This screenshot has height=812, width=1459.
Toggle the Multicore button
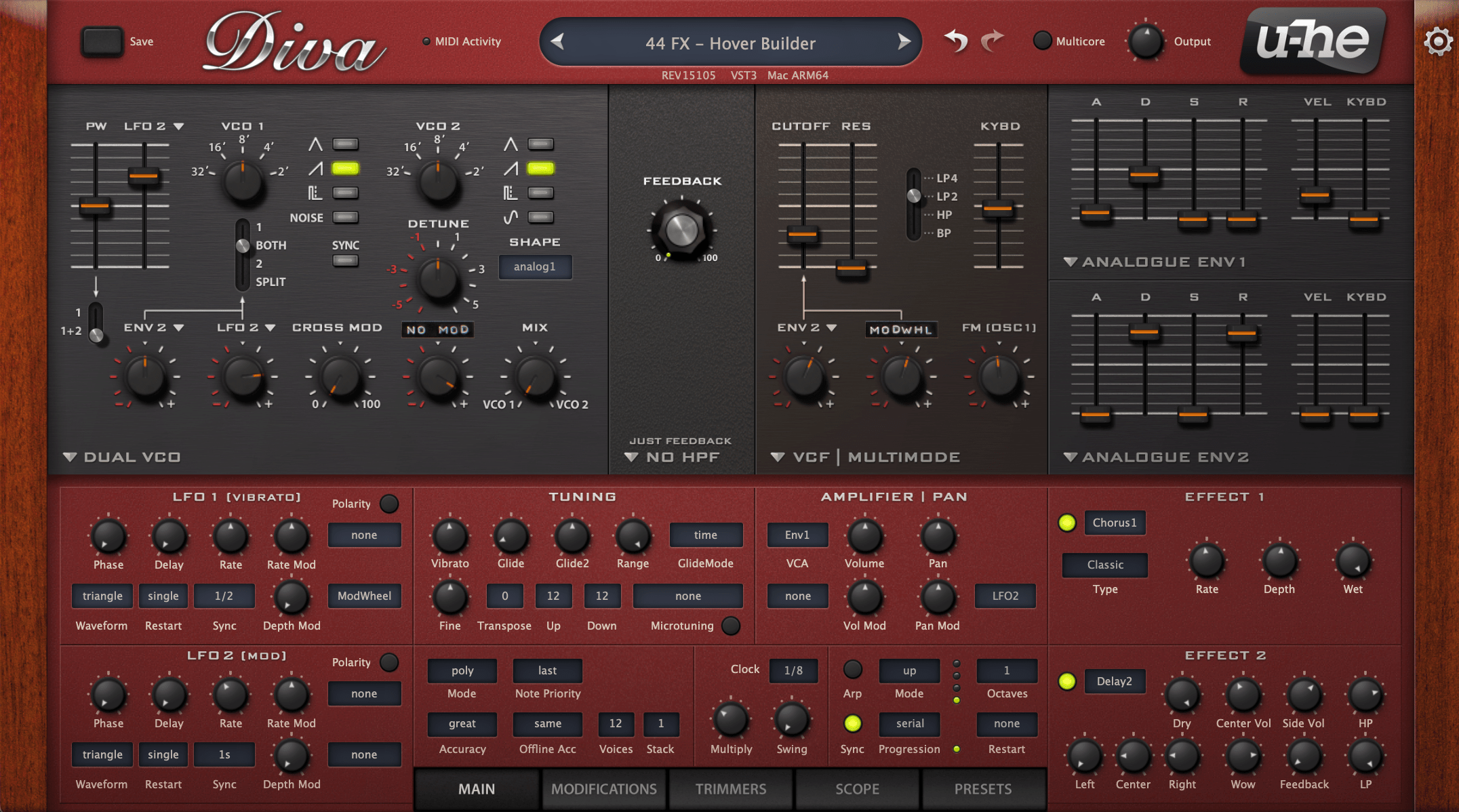pos(1042,41)
